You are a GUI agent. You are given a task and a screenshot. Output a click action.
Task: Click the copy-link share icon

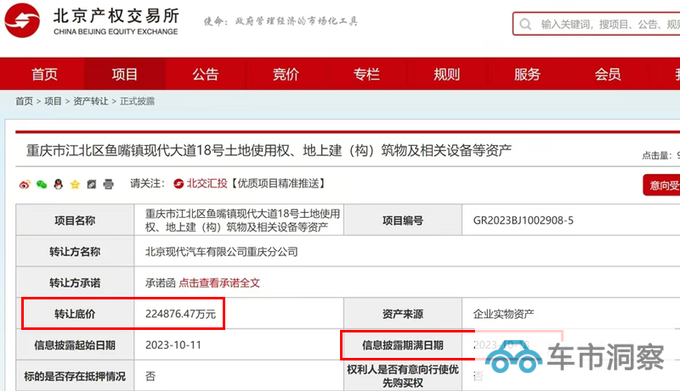[x=92, y=185]
